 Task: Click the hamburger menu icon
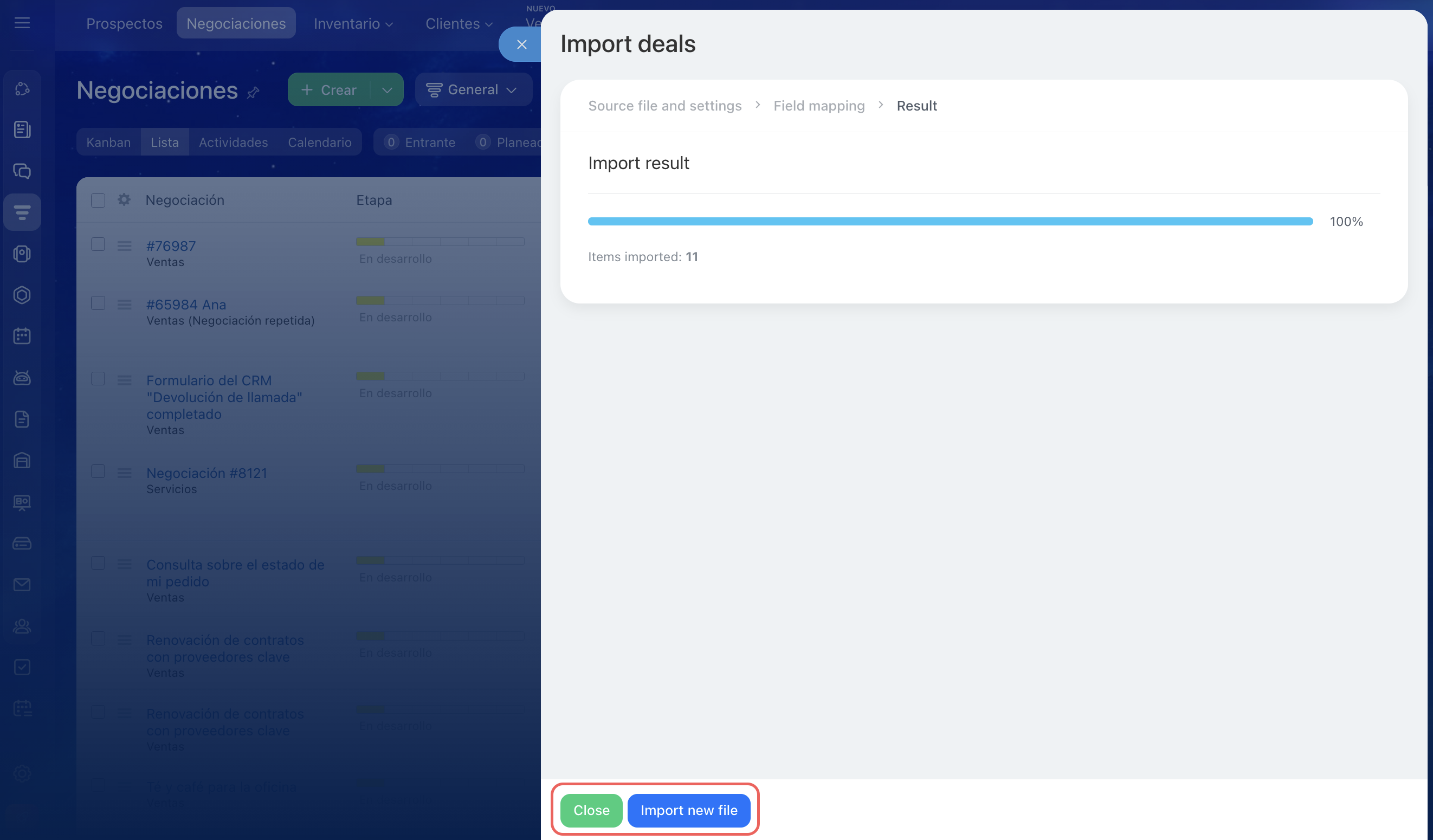[x=22, y=23]
